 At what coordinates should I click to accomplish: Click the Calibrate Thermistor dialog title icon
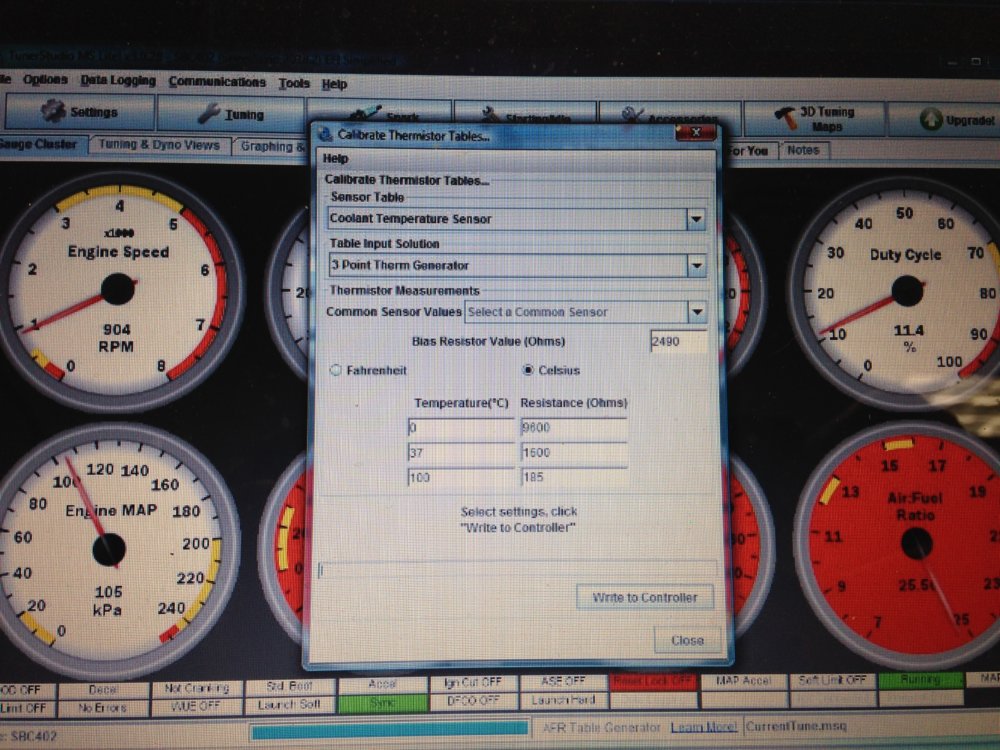(325, 135)
